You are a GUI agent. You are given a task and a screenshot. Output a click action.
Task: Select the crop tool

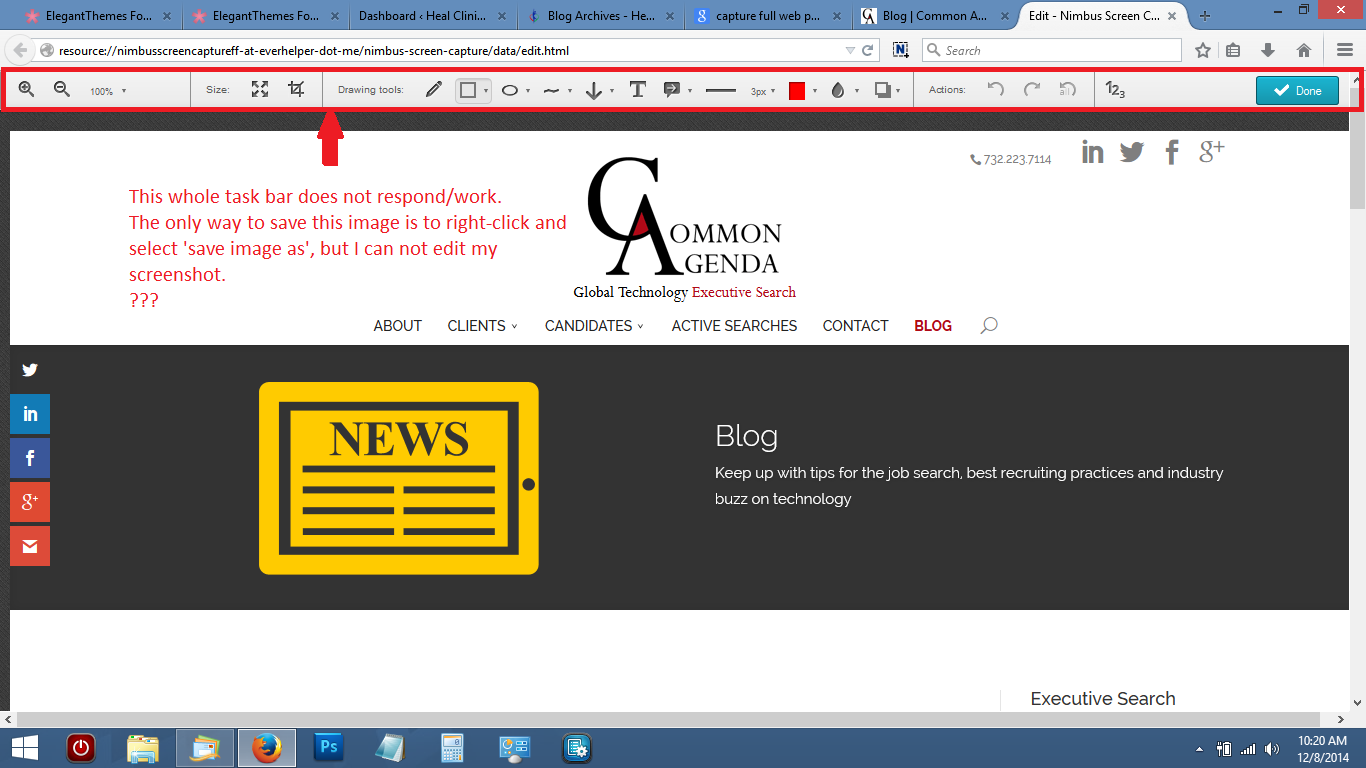point(296,90)
